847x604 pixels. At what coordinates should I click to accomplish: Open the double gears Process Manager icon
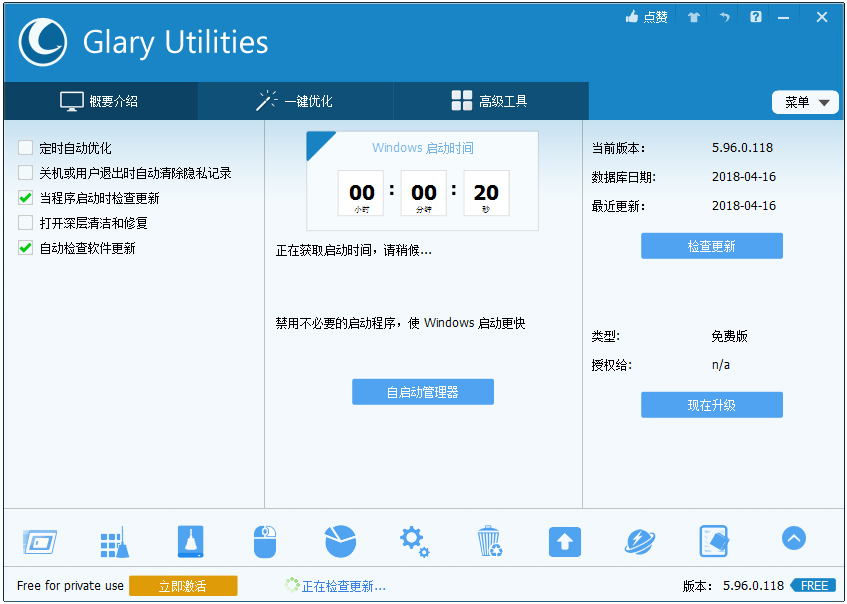[414, 542]
